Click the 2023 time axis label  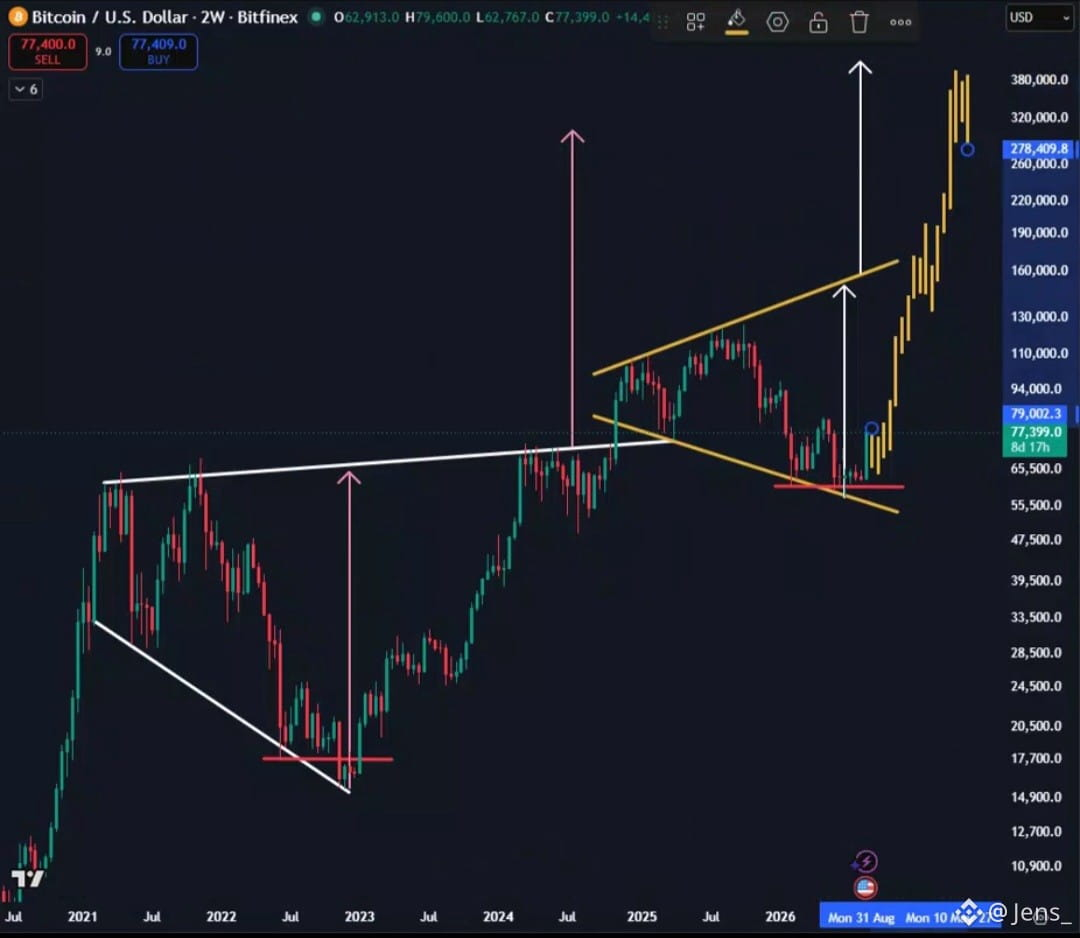(360, 917)
